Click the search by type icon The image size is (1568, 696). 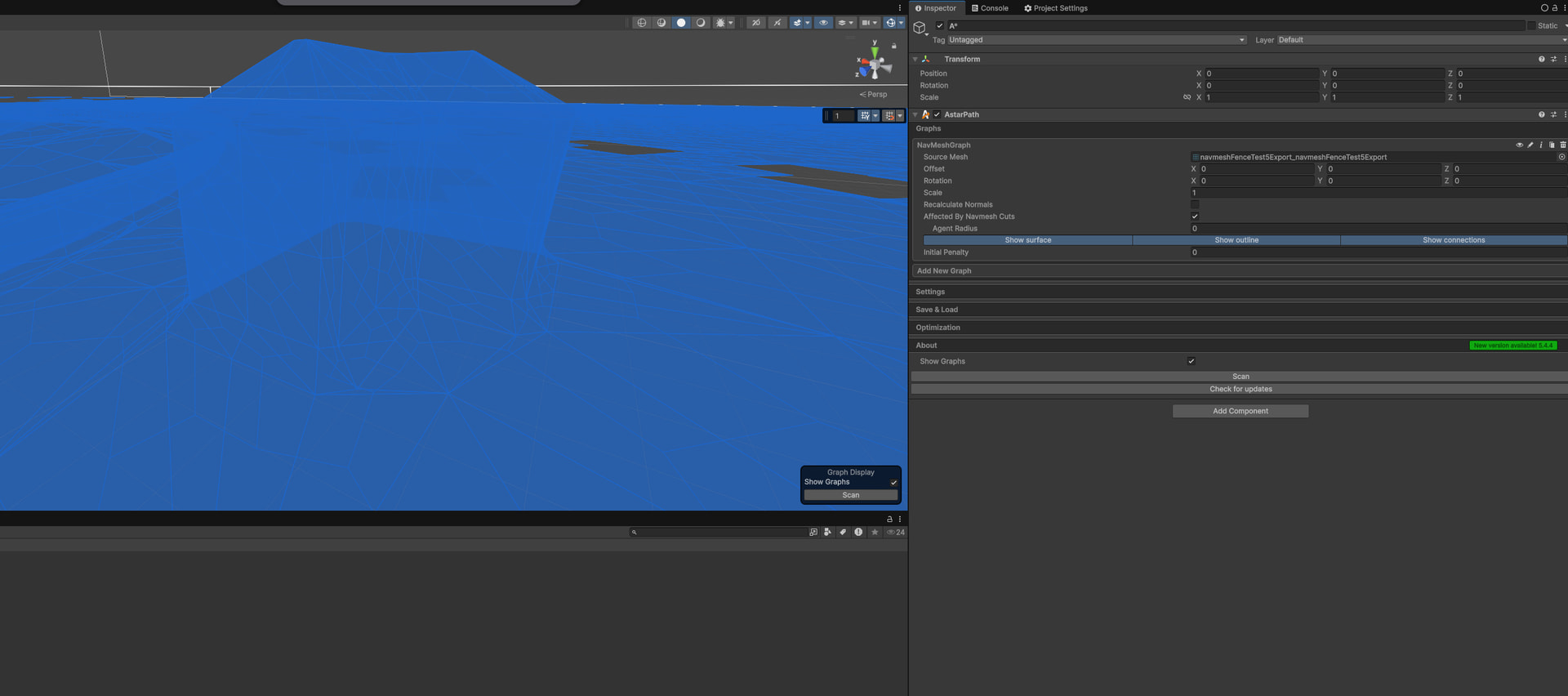point(827,532)
